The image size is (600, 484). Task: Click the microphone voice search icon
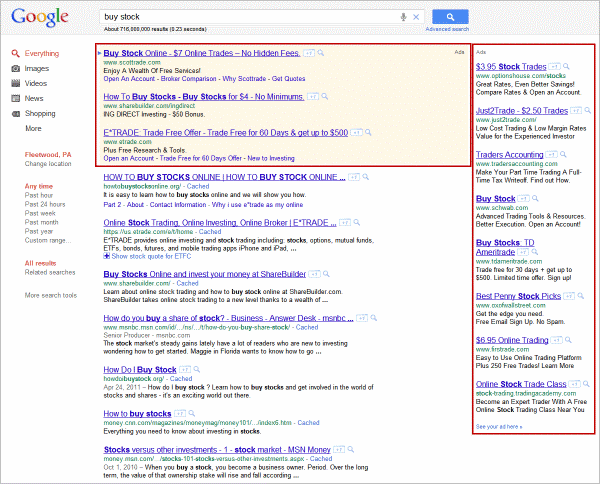[403, 17]
